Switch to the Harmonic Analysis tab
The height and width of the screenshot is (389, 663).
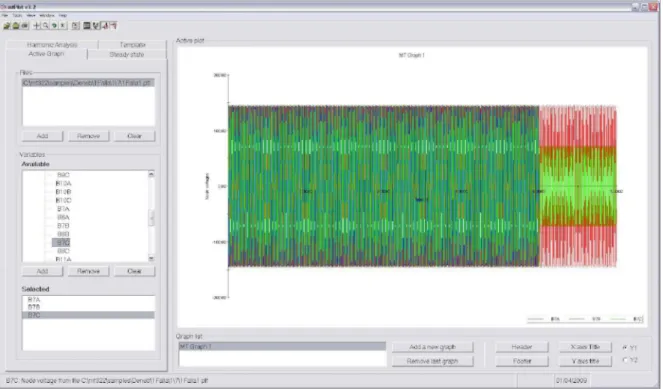(52, 44)
